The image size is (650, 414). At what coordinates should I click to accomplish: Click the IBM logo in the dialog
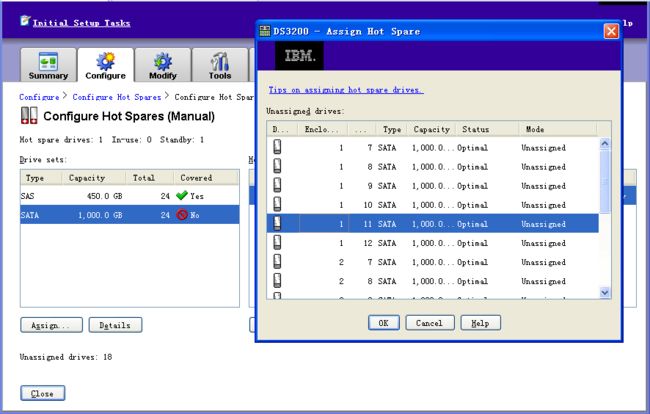tap(299, 56)
